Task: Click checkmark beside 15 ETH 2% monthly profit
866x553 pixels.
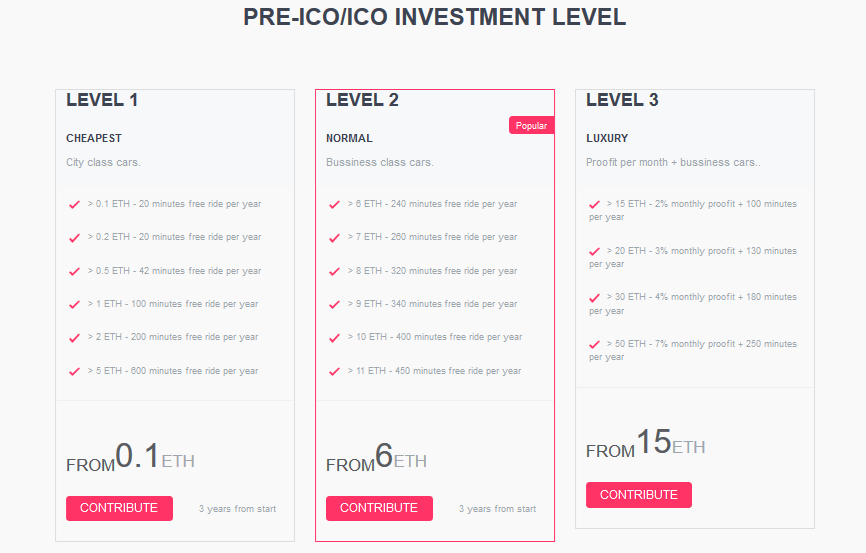Action: [x=595, y=205]
